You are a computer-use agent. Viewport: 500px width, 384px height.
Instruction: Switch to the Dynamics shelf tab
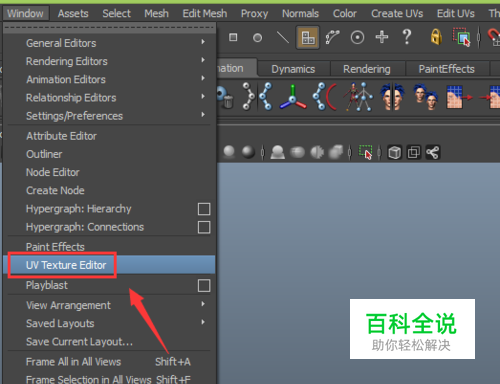pyautogui.click(x=293, y=69)
